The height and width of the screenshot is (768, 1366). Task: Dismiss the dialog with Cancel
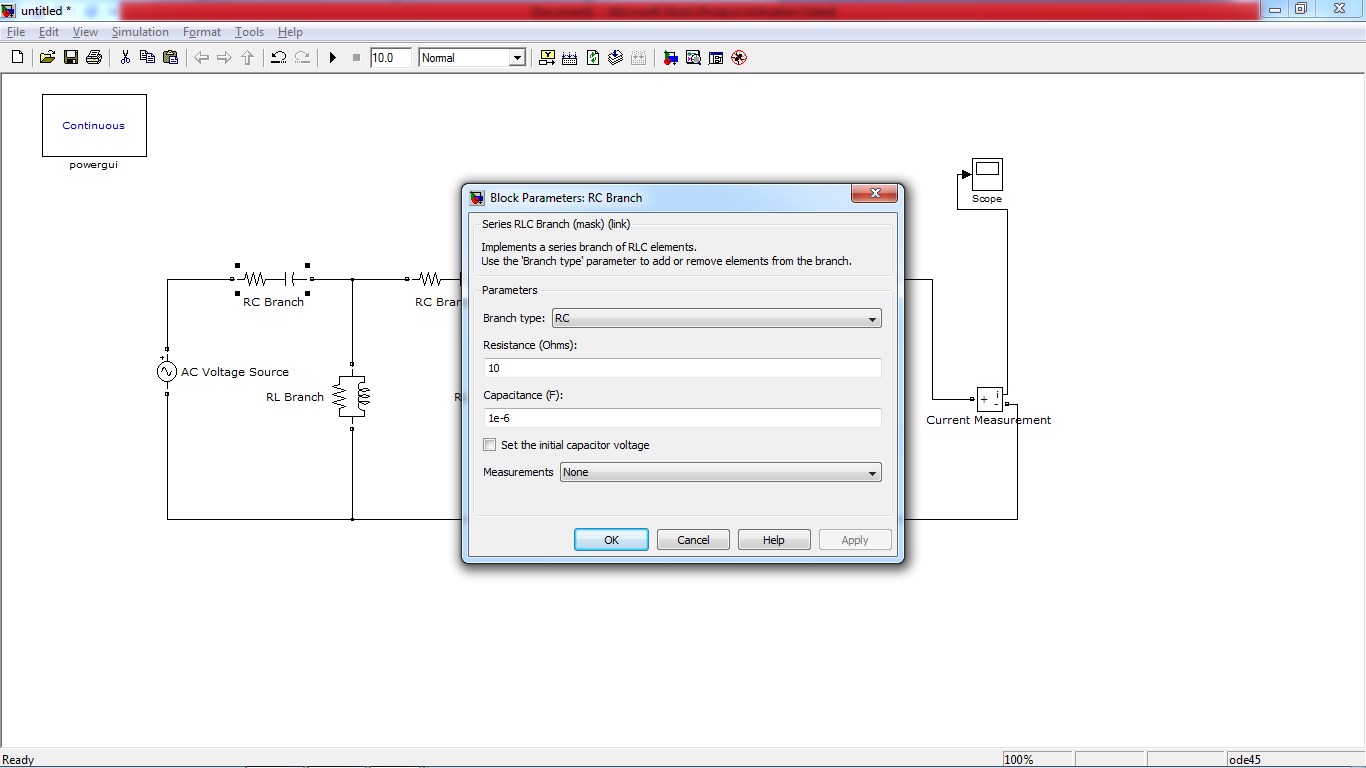pos(692,539)
